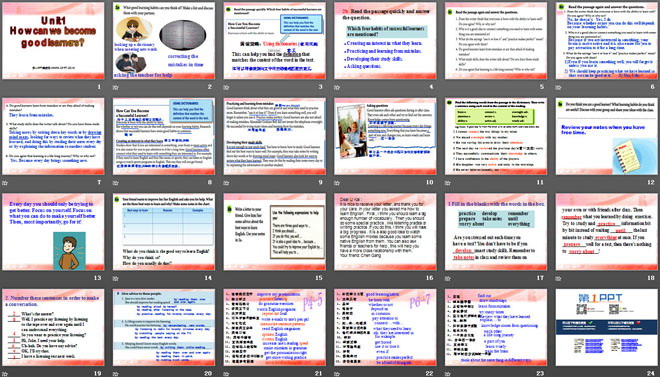
Task: Click the animation star under slide 14
Action: [115, 278]
